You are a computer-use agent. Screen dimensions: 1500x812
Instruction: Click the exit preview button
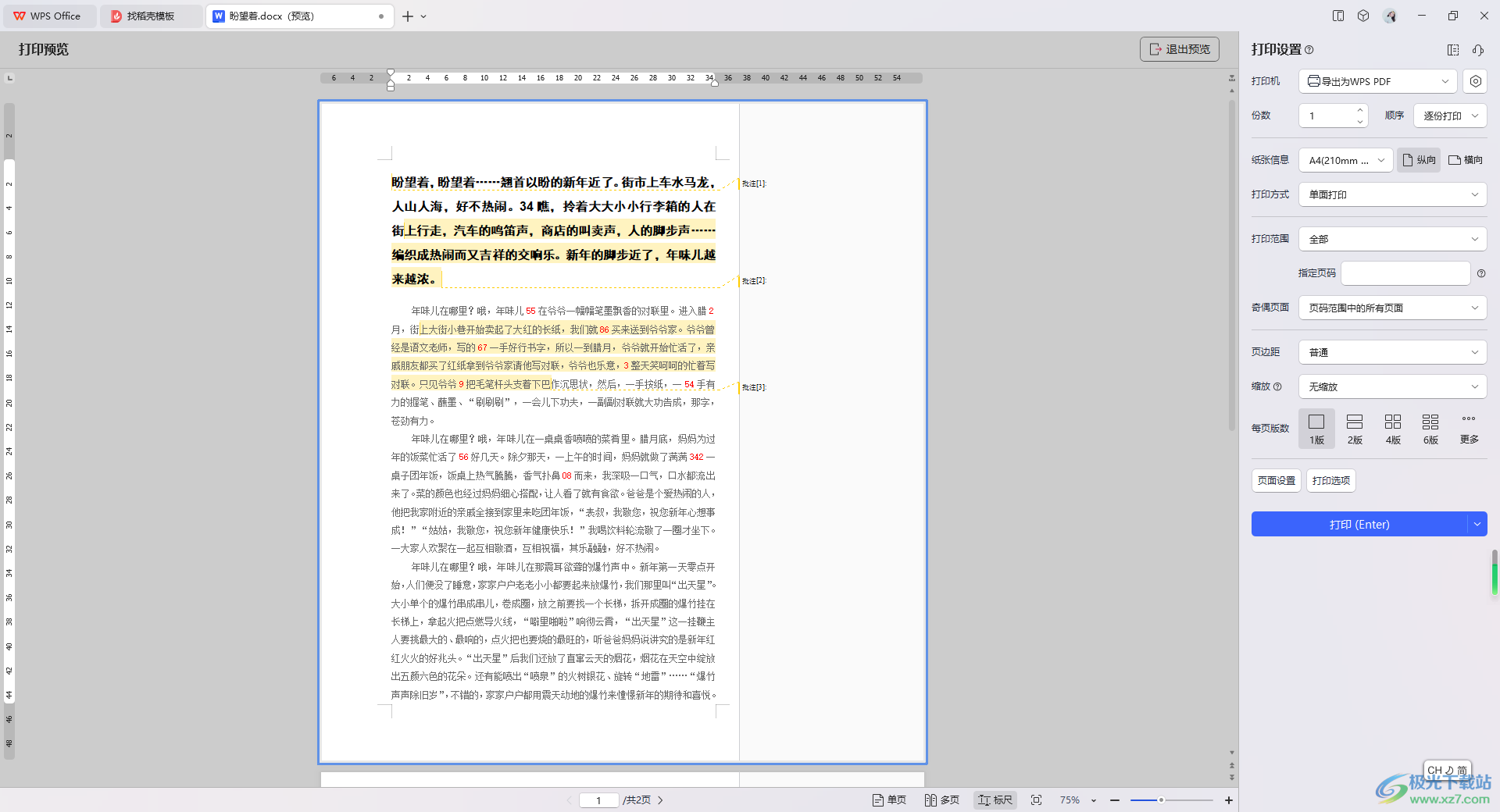point(1179,49)
